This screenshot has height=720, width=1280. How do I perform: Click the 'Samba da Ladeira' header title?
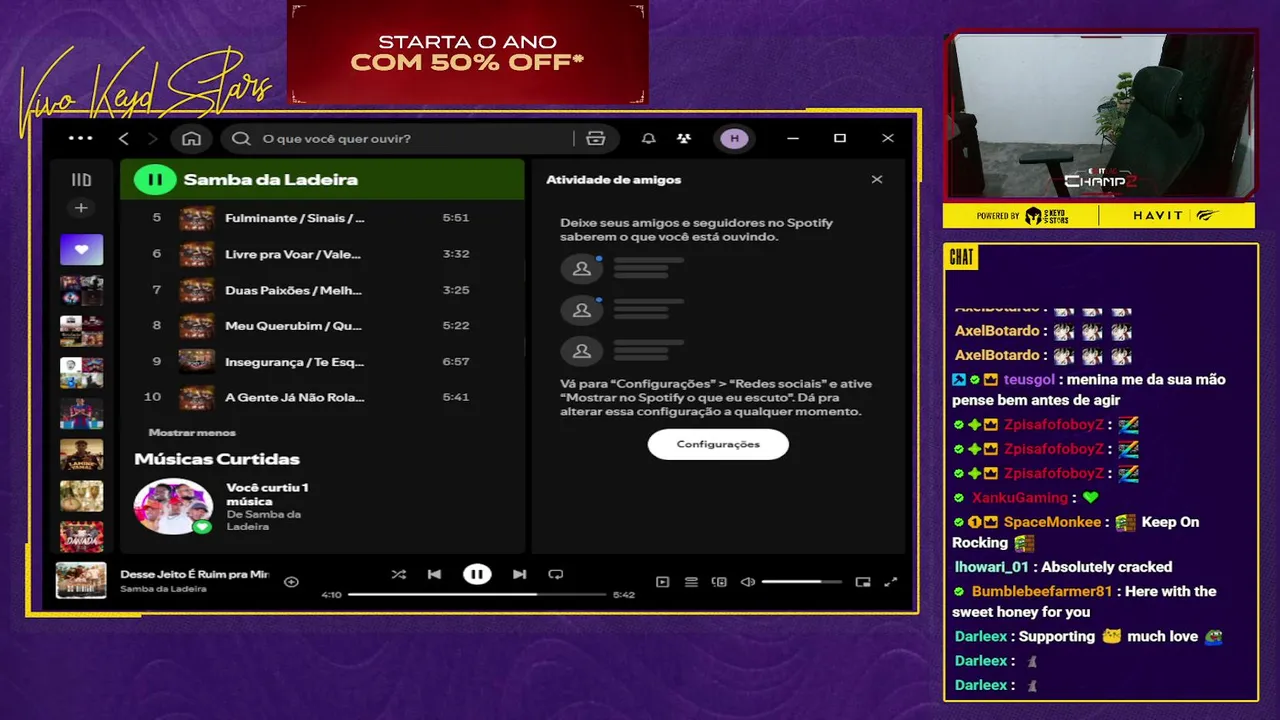[x=270, y=180]
